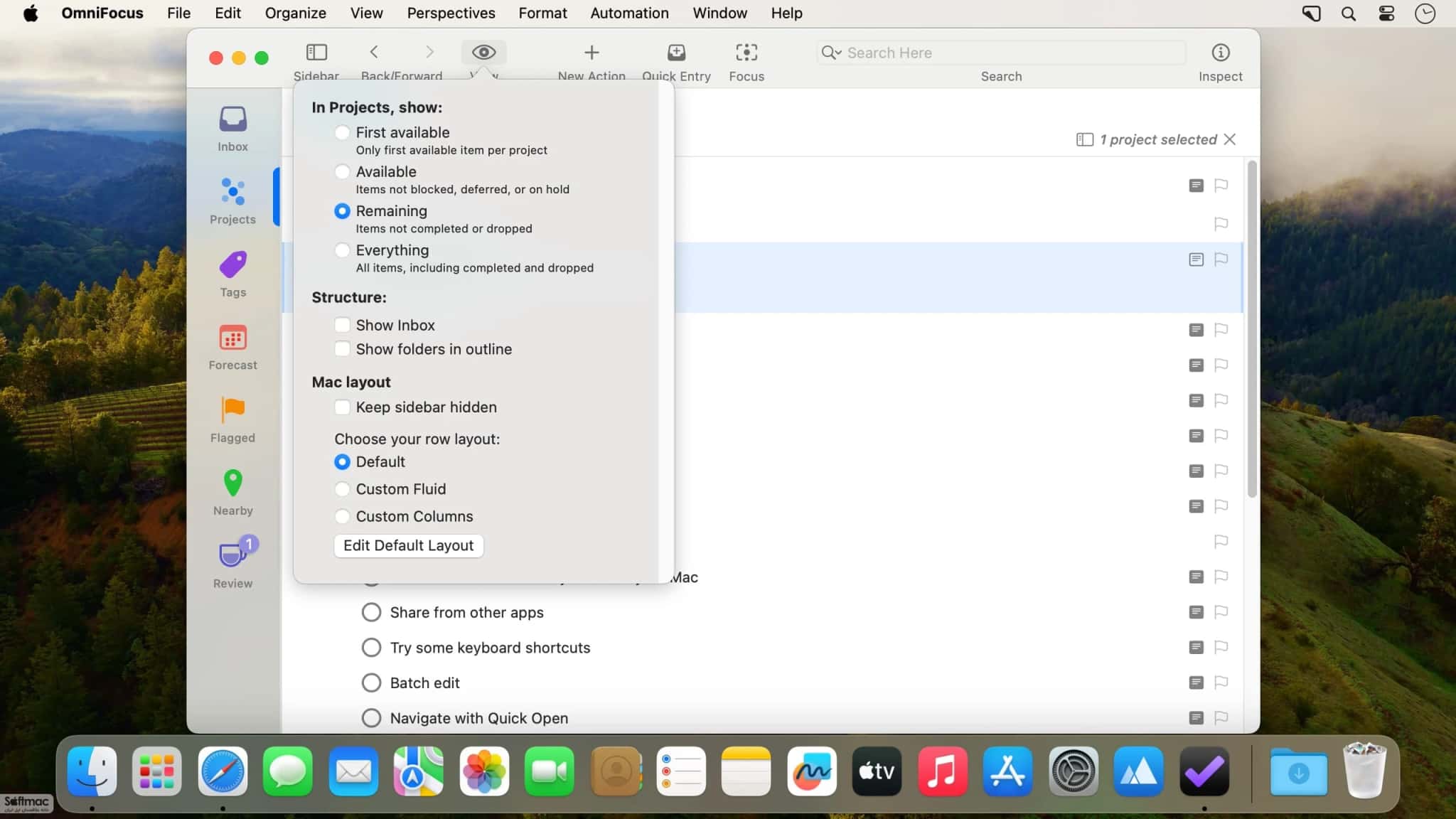Activate Focus in the toolbar
The image size is (1456, 819).
[746, 53]
